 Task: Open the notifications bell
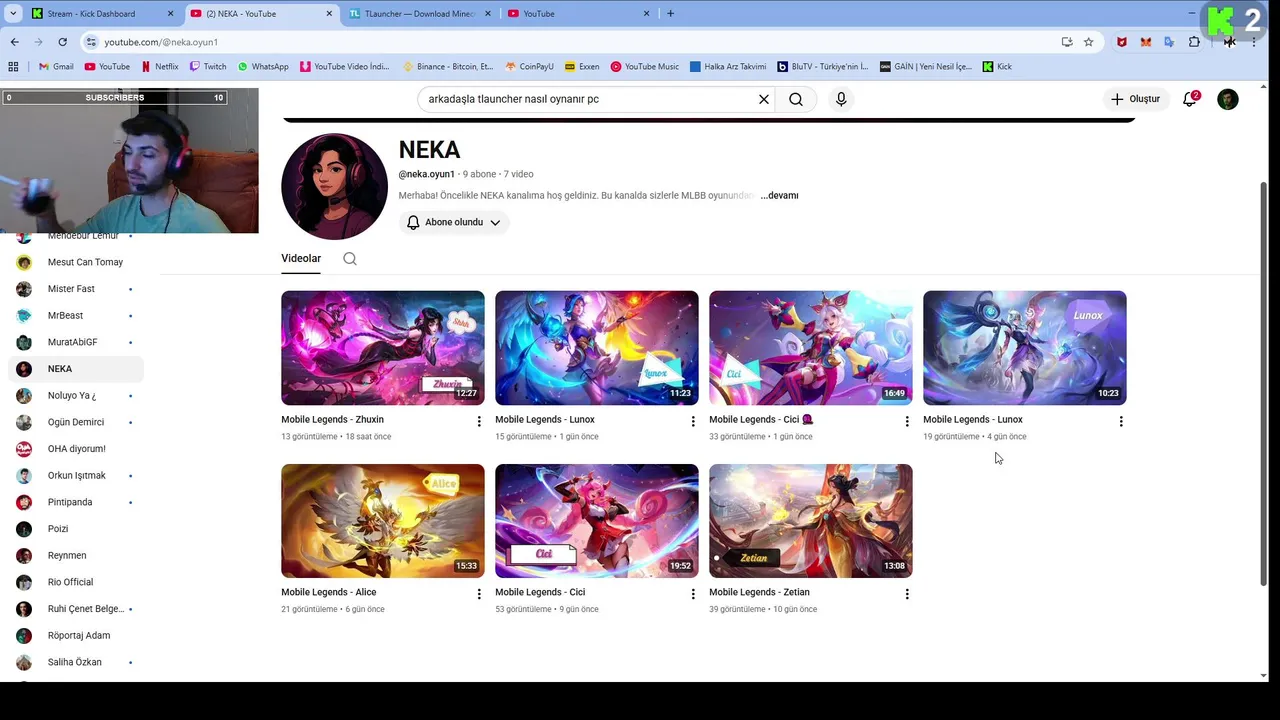(x=1190, y=99)
